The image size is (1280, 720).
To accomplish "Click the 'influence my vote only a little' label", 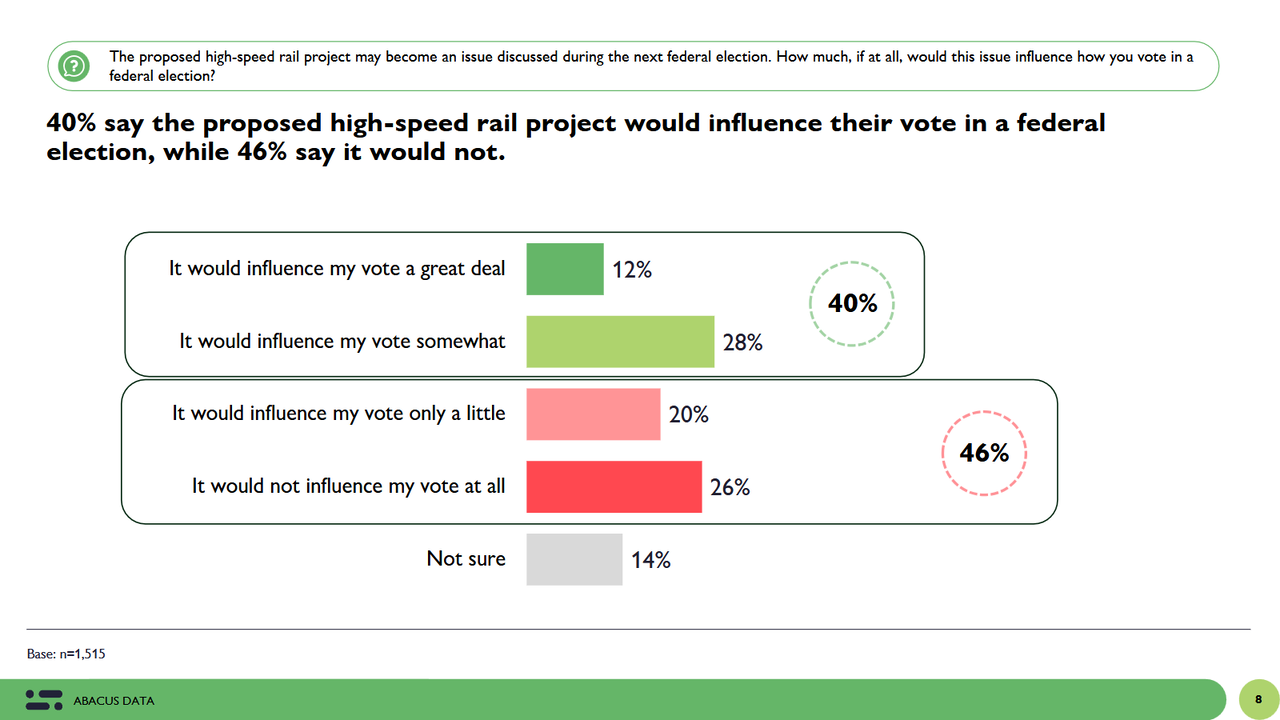I will coord(338,414).
